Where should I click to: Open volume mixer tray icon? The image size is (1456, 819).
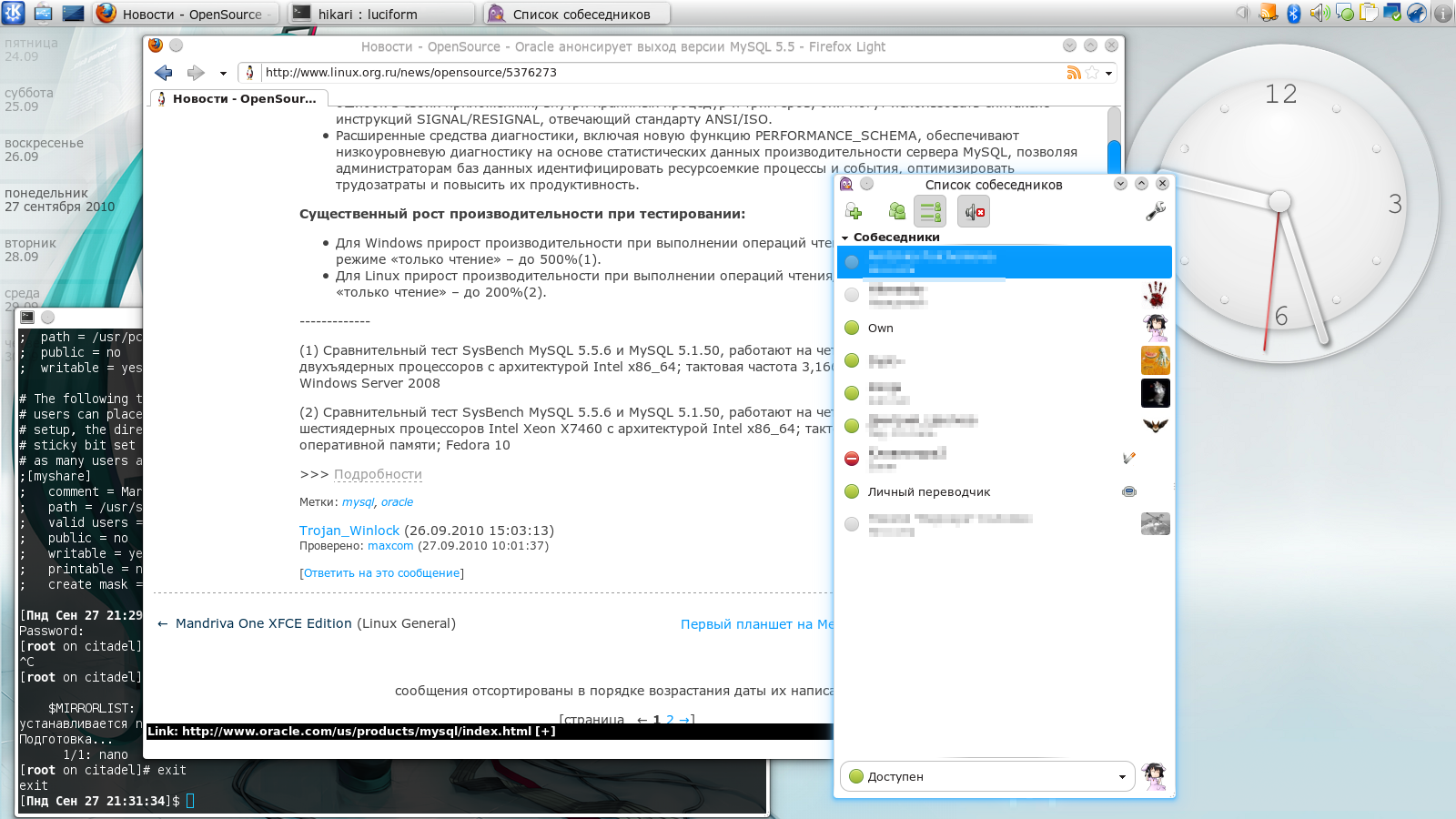1319,13
